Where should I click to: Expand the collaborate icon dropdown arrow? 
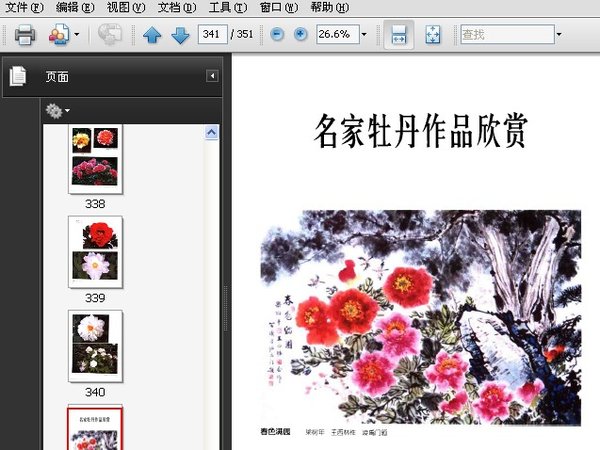[x=77, y=35]
